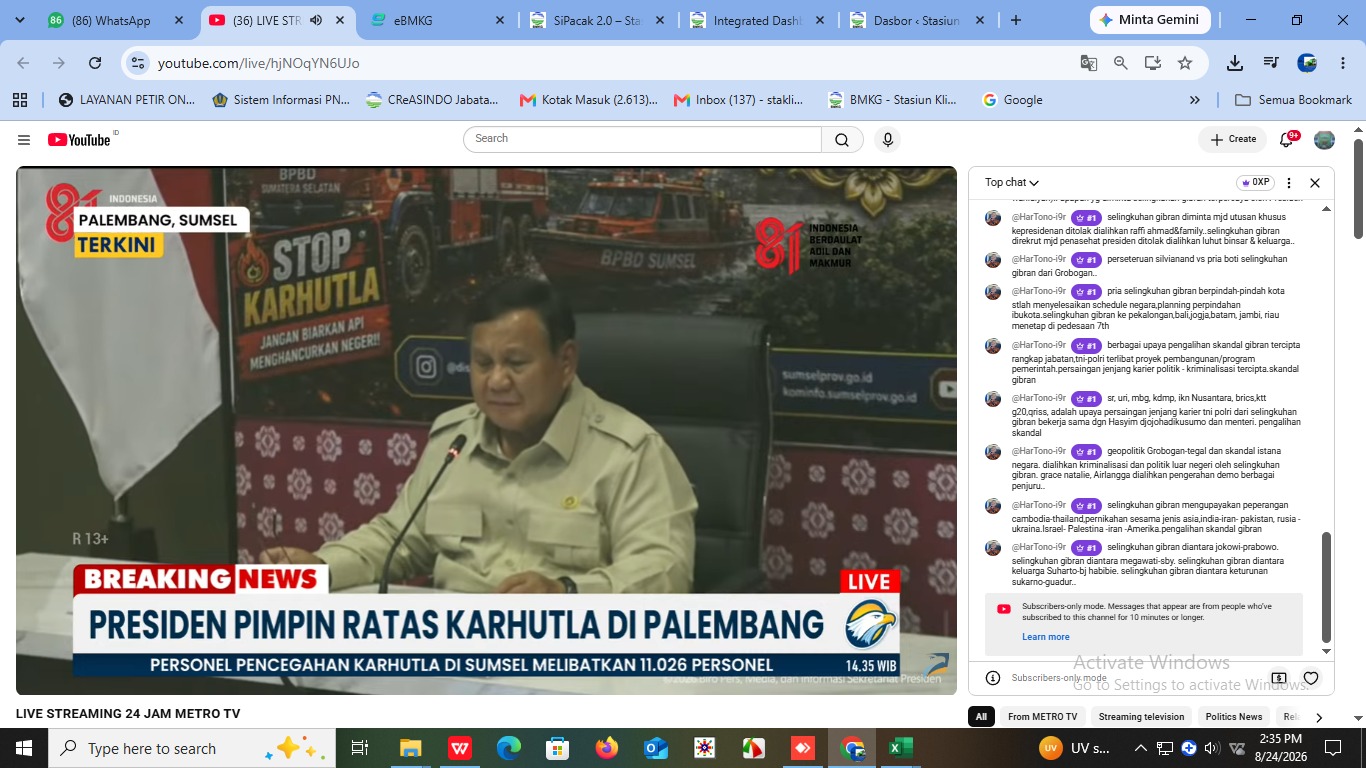Open Kotak Masuk (2.613) bookmark
1366x768 pixels.
[x=589, y=100]
